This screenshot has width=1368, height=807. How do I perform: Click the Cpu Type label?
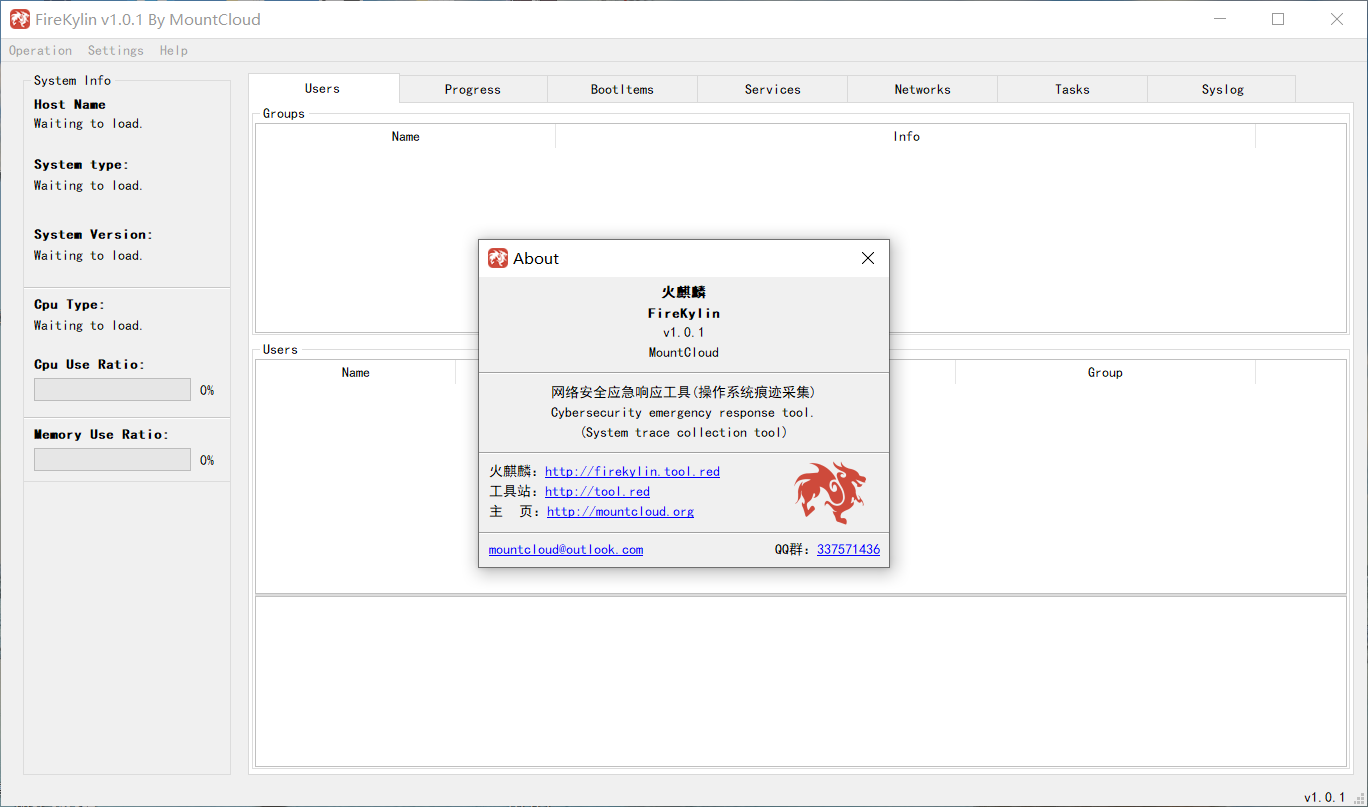[x=69, y=304]
